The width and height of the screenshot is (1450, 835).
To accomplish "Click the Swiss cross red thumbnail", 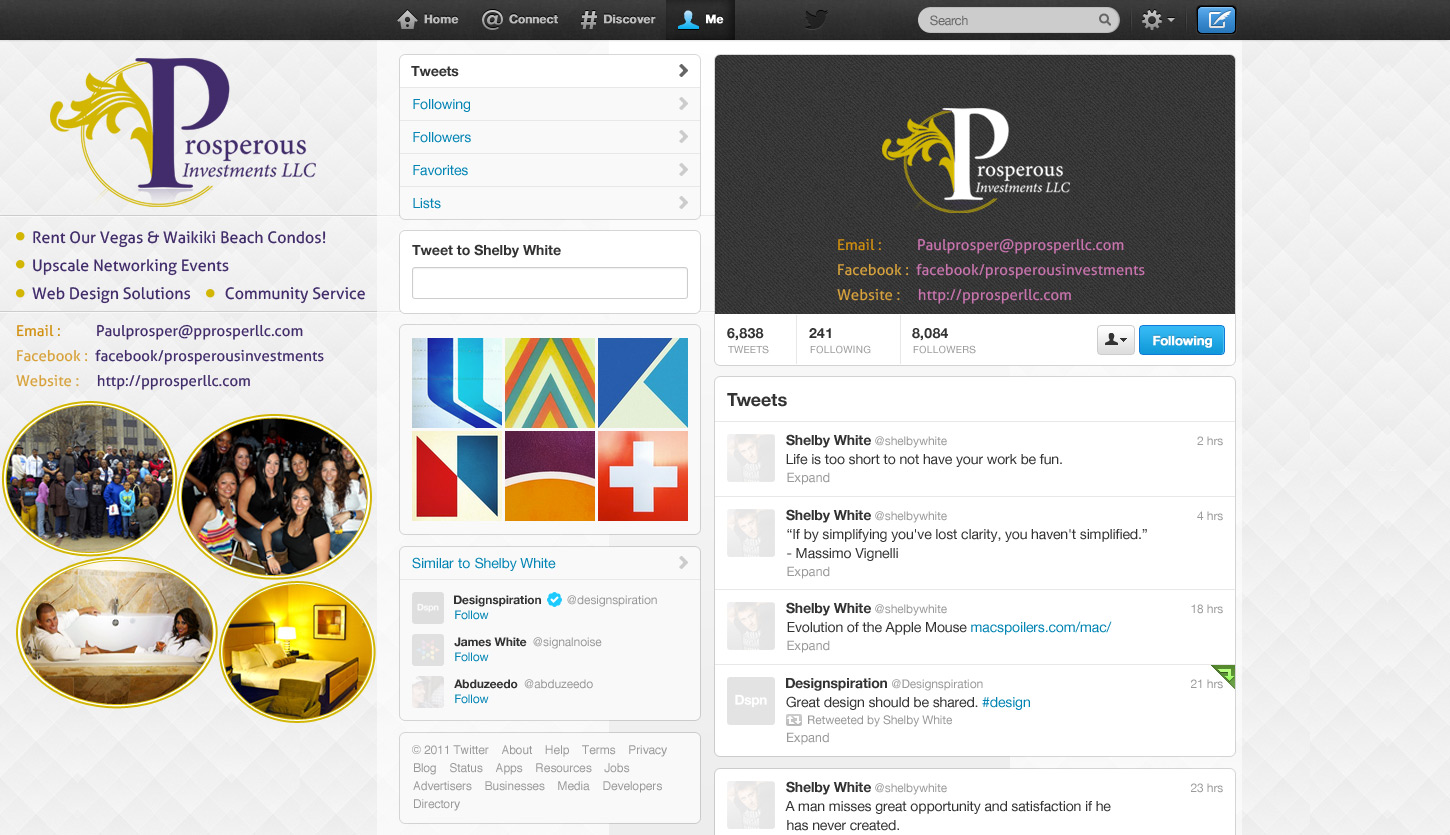I will [642, 476].
